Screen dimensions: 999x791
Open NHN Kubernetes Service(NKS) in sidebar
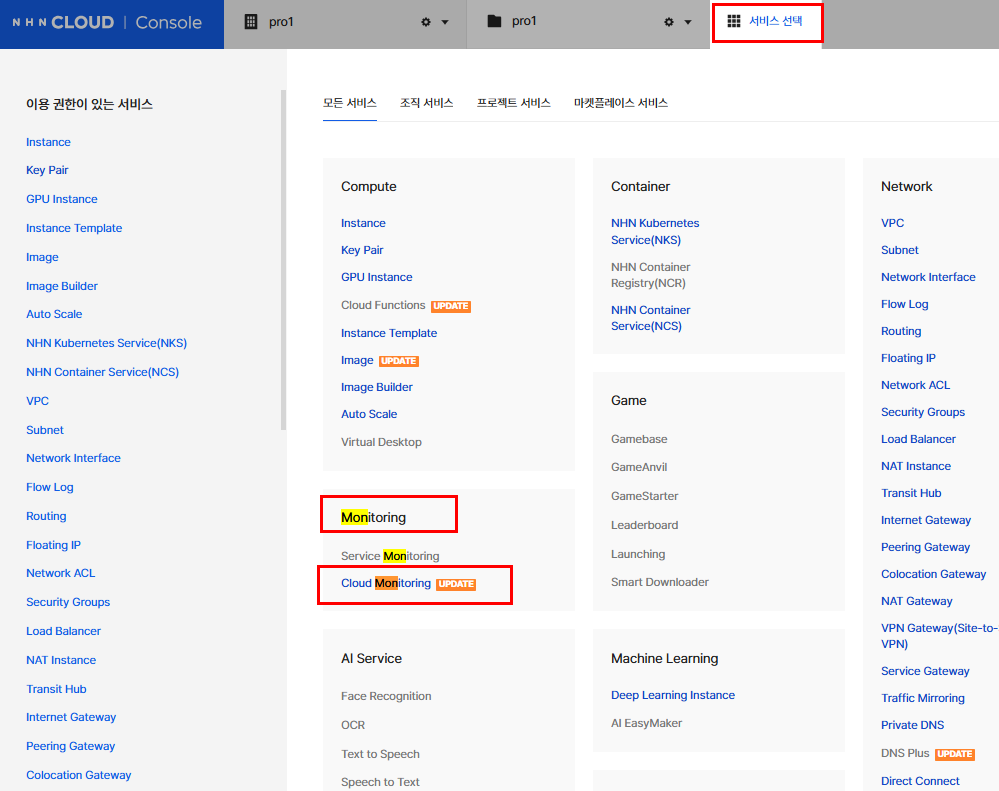(x=106, y=343)
